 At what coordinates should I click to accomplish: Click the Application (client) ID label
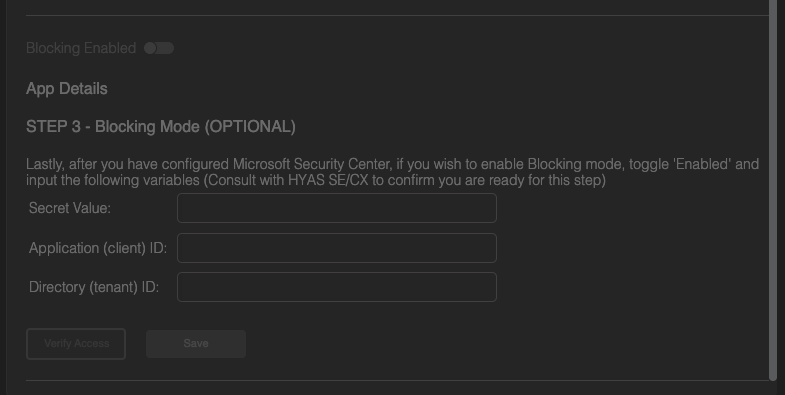click(x=98, y=248)
